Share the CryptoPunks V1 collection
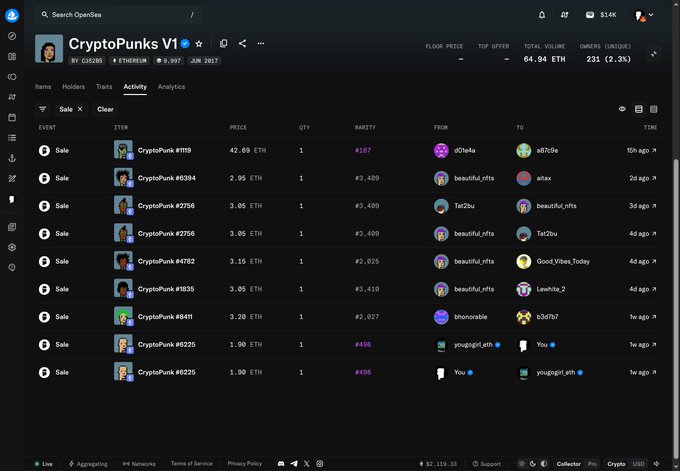Image resolution: width=680 pixels, height=471 pixels. pos(242,43)
